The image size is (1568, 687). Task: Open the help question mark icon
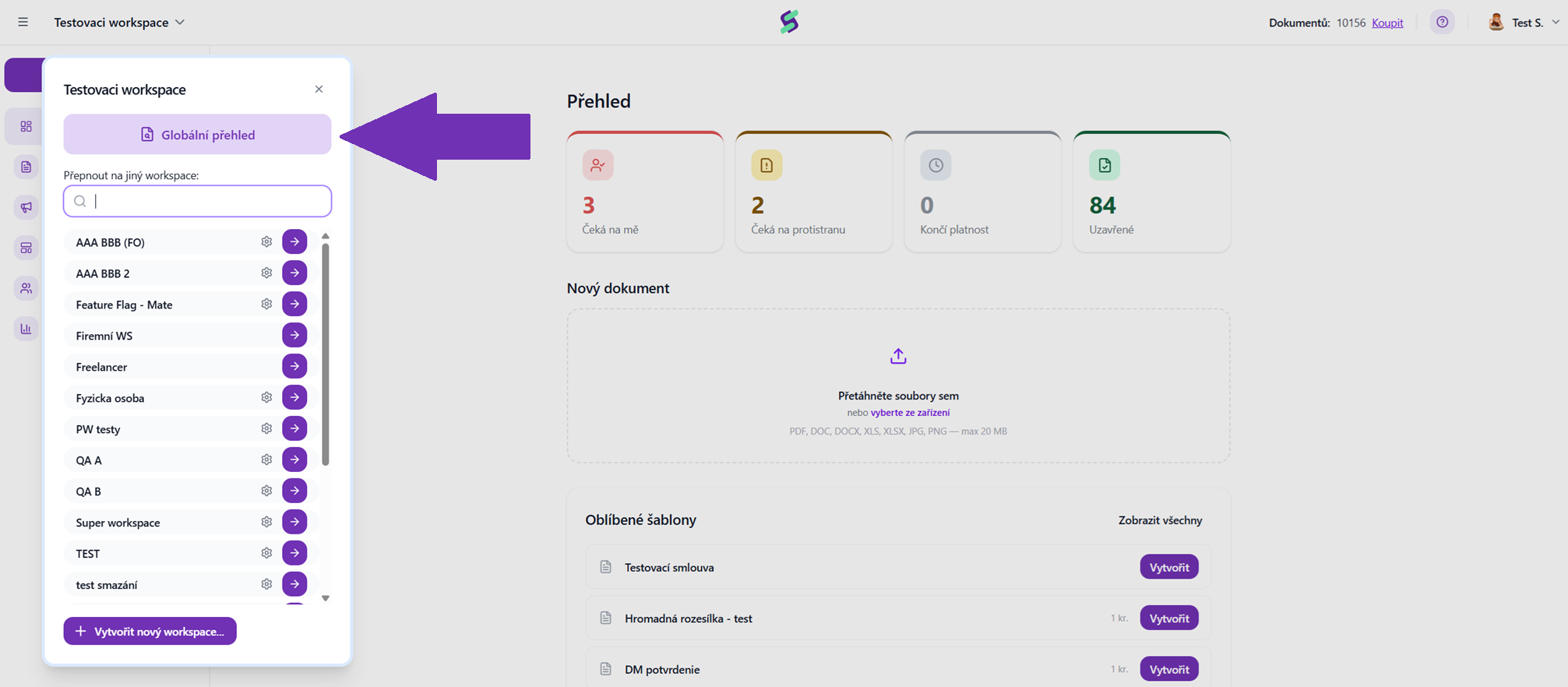(x=1443, y=22)
